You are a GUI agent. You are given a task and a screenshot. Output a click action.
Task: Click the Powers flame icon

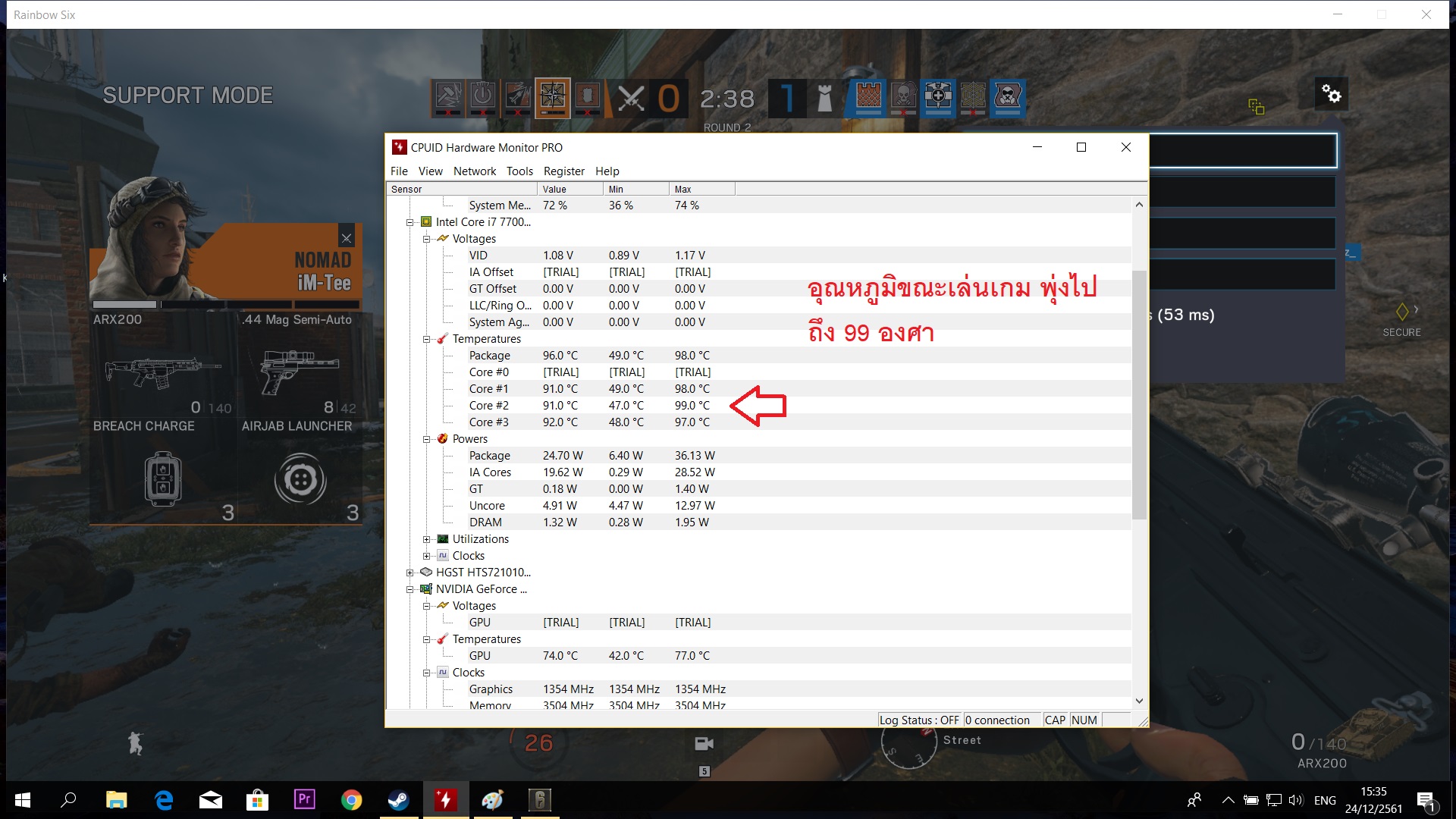[443, 439]
